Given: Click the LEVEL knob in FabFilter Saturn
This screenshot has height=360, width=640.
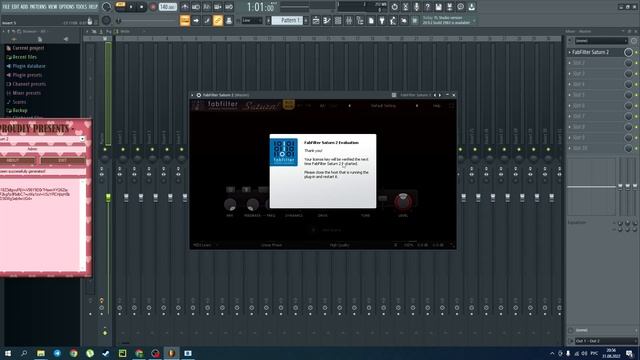Looking at the screenshot, I should coord(403,201).
